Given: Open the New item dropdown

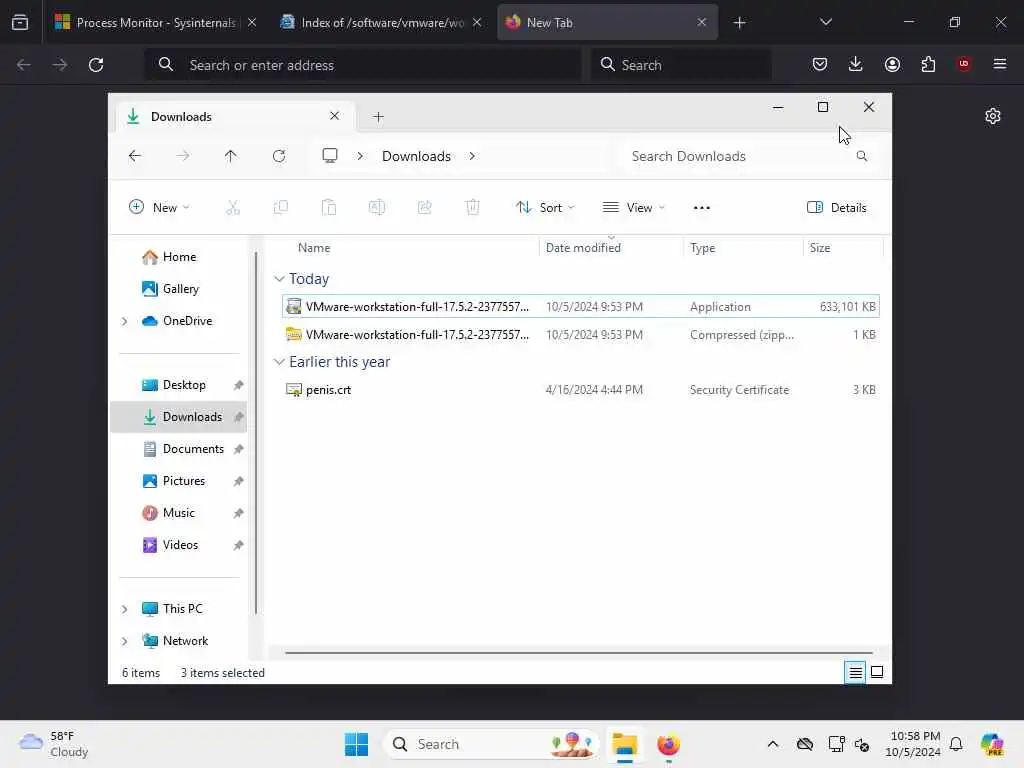Looking at the screenshot, I should tap(159, 208).
